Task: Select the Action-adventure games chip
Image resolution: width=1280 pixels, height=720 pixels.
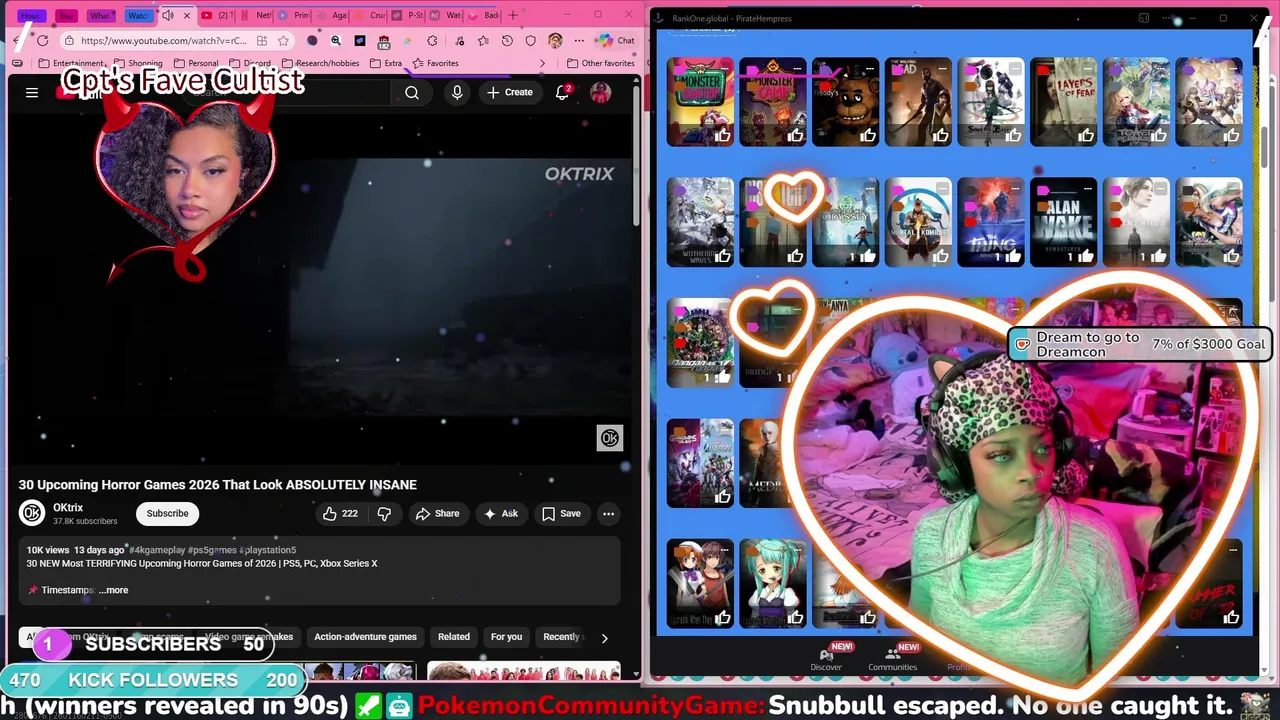Action: [x=365, y=637]
